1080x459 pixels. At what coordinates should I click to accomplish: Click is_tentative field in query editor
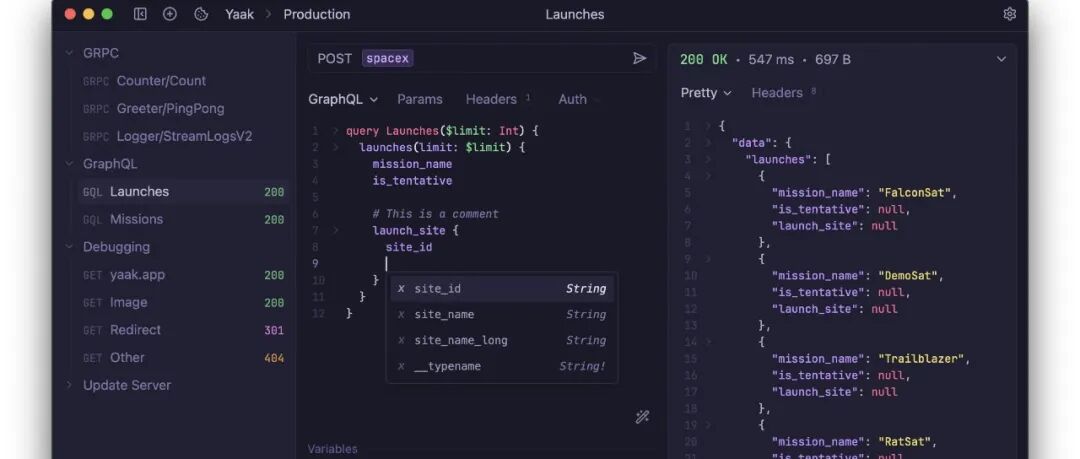click(x=412, y=181)
